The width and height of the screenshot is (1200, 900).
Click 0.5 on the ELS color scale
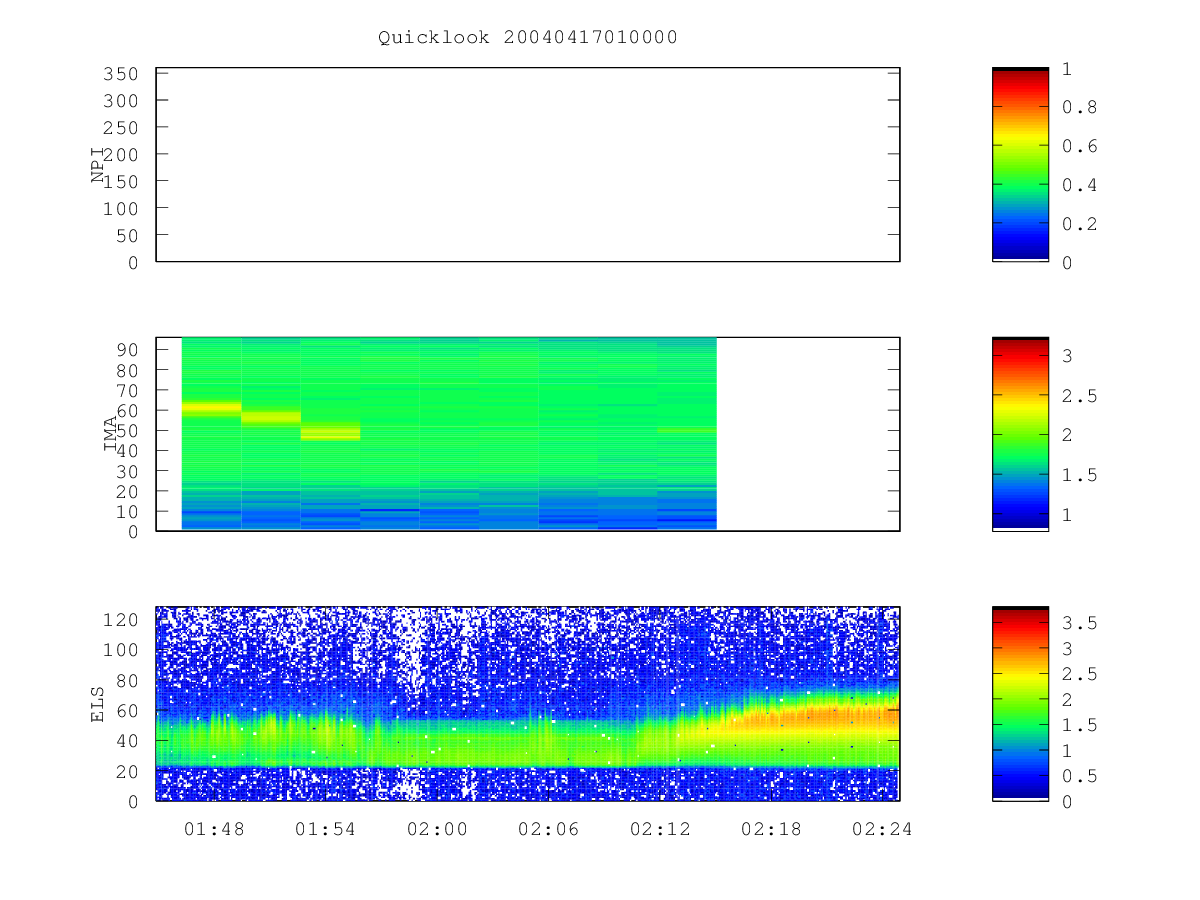(x=1079, y=776)
